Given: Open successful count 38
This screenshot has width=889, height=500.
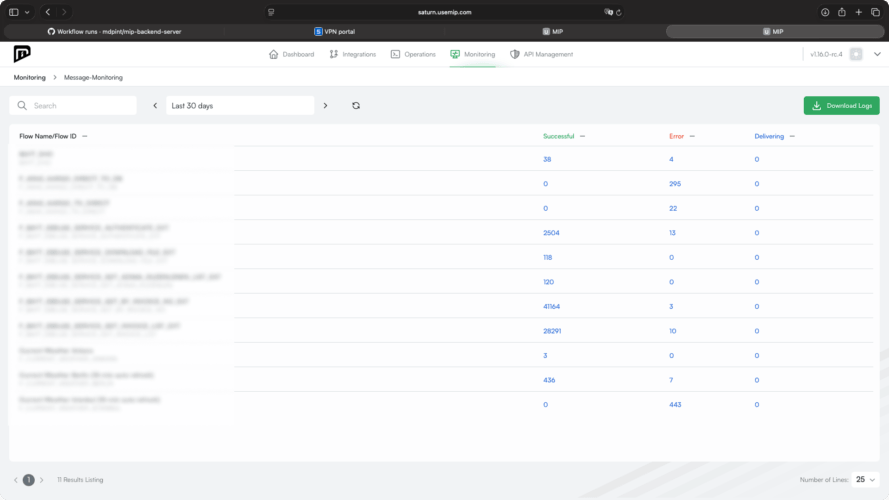Looking at the screenshot, I should (547, 159).
